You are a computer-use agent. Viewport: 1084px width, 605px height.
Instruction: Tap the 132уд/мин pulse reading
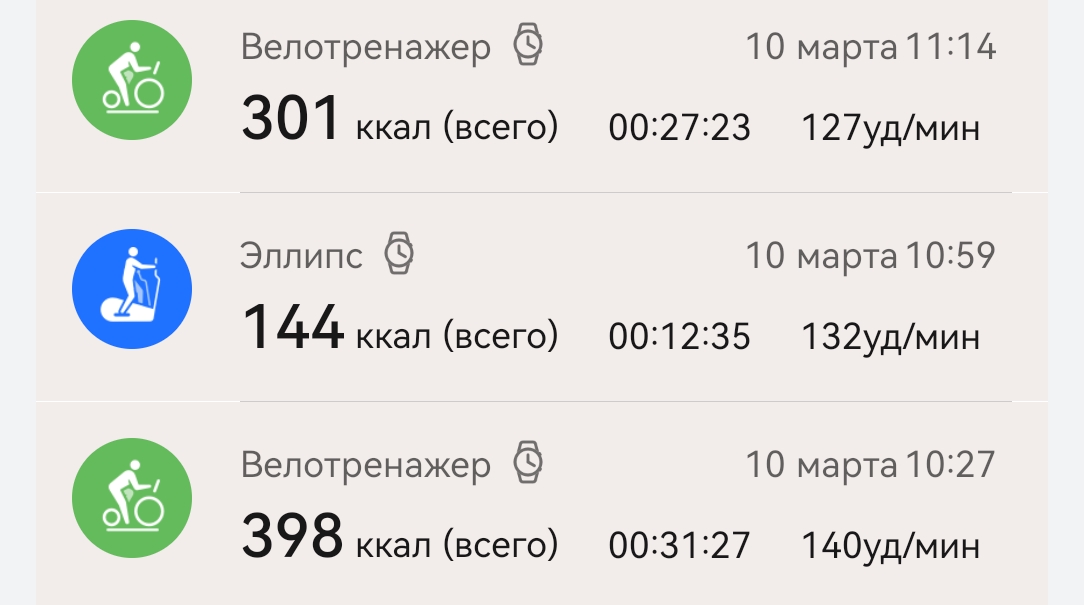point(891,337)
